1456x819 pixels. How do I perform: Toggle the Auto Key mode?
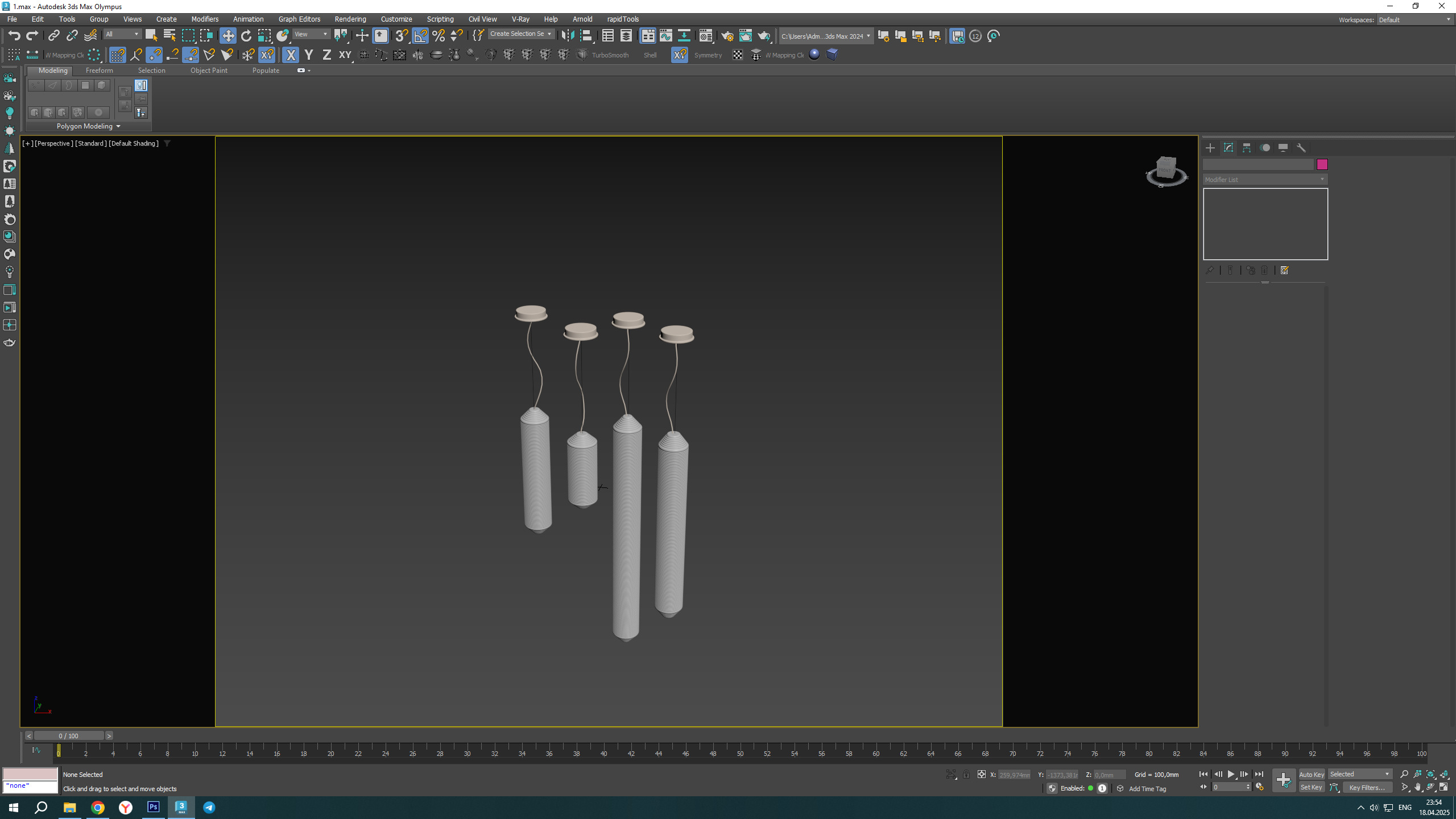1312,774
